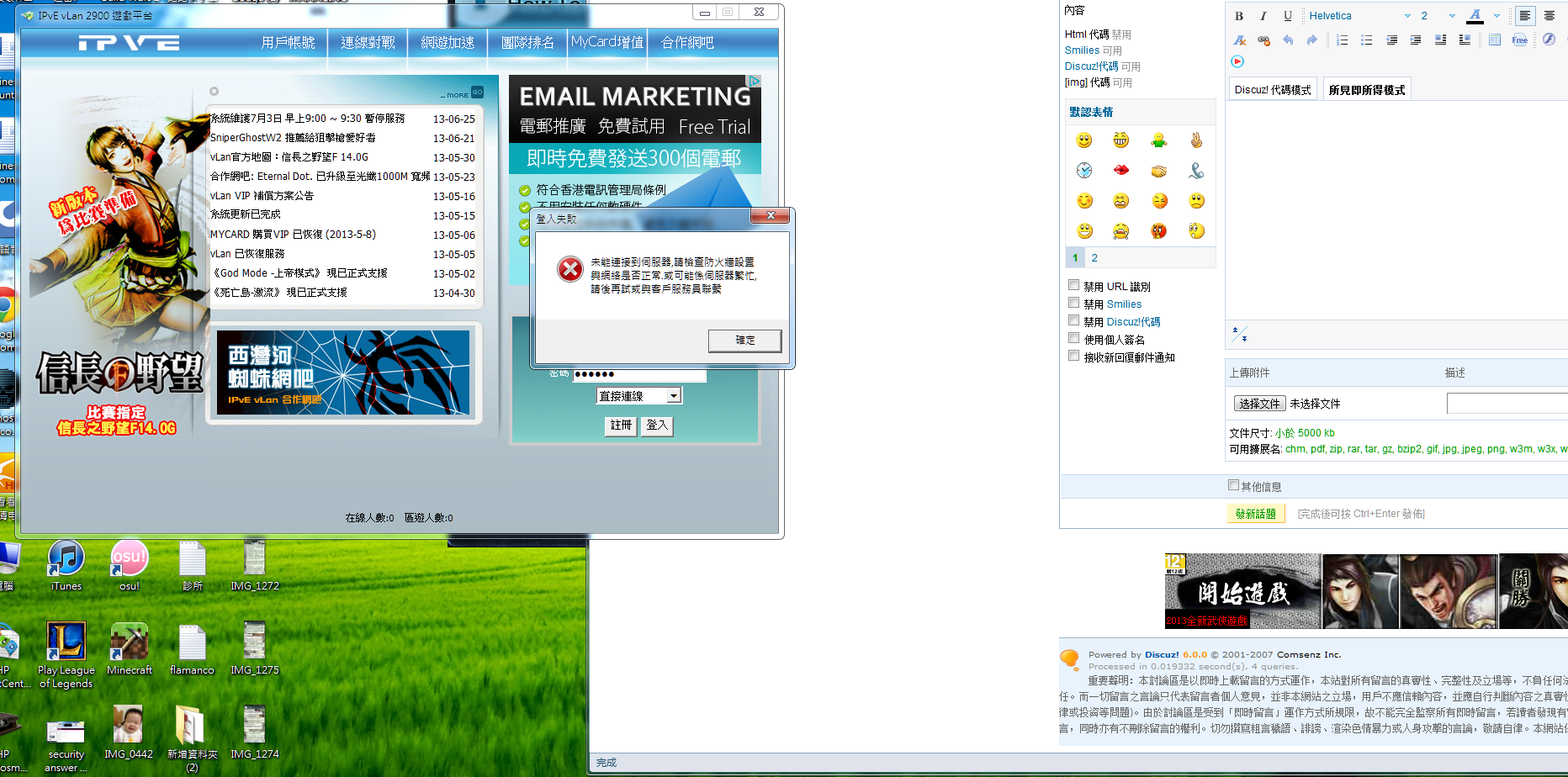Click the unlink icon in editor toolbar

point(1263,40)
